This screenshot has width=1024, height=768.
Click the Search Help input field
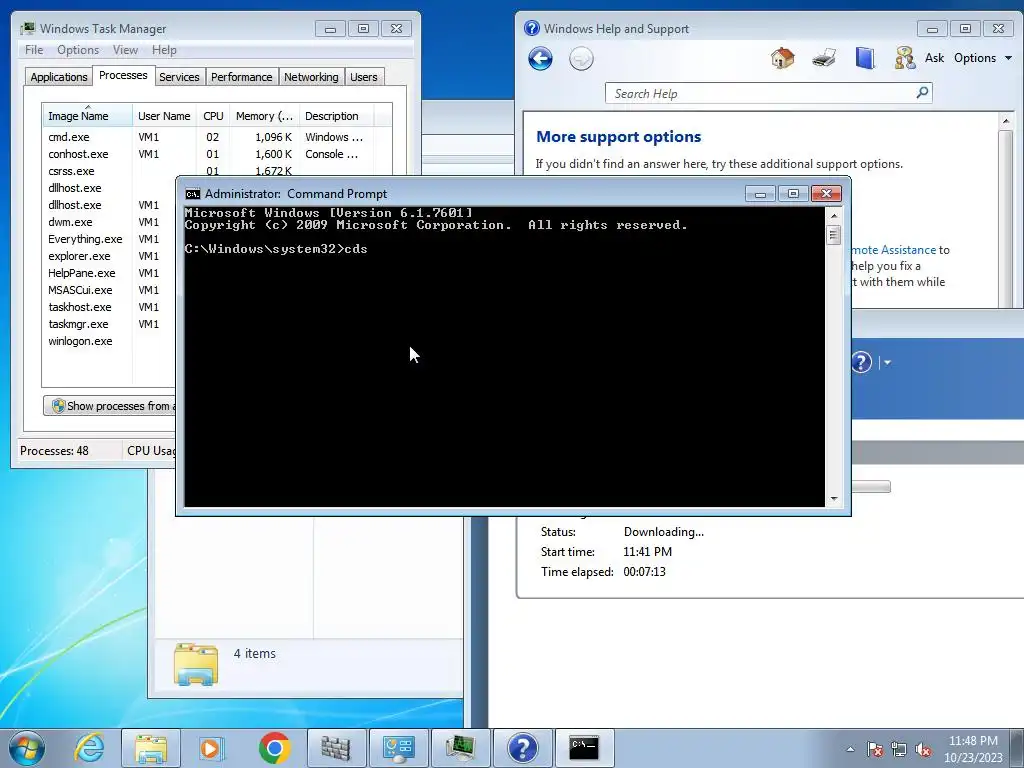(761, 93)
